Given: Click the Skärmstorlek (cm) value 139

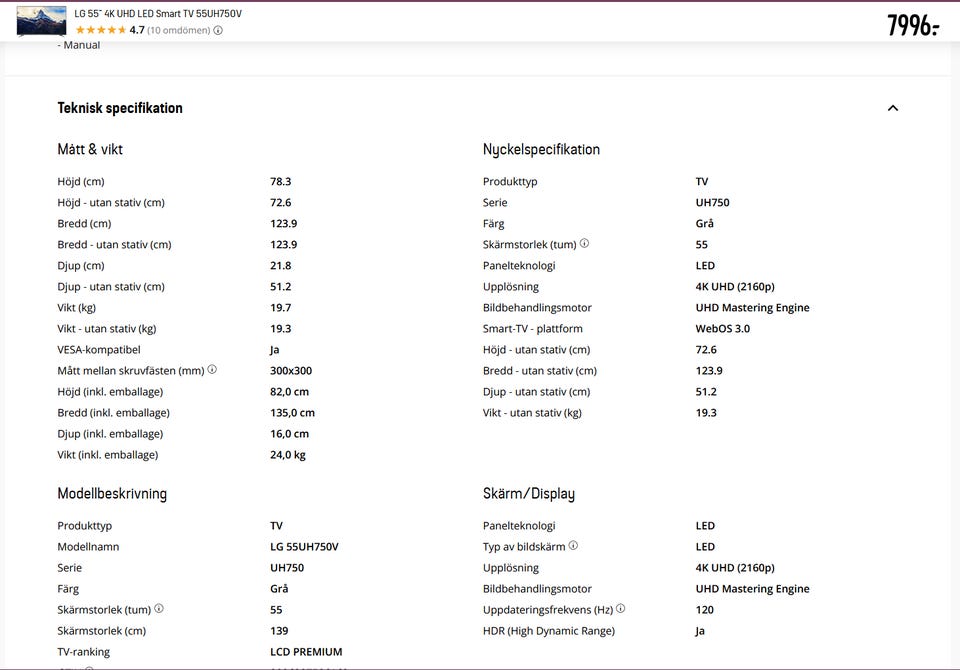Looking at the screenshot, I should (279, 631).
